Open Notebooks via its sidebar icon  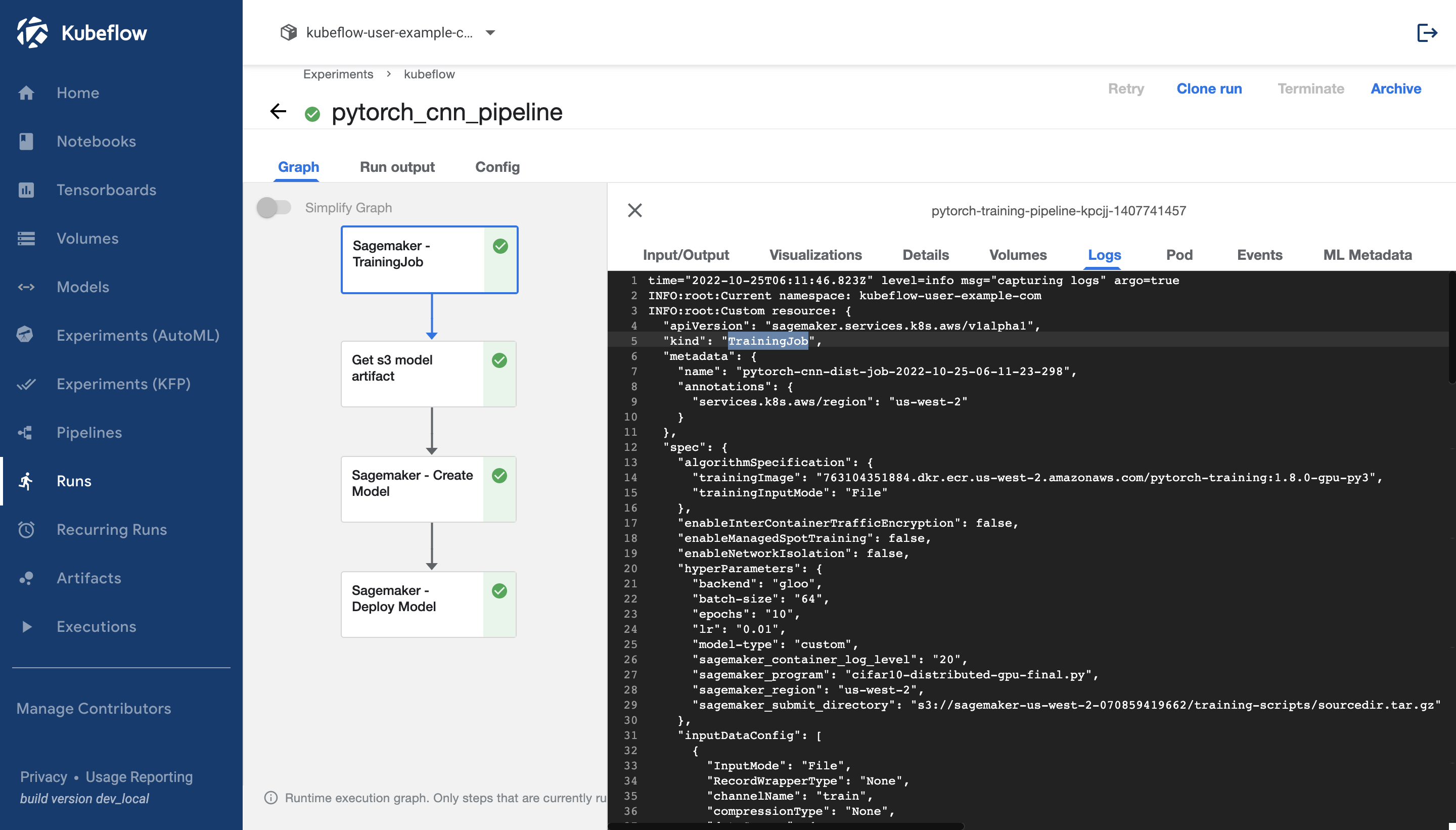26,142
